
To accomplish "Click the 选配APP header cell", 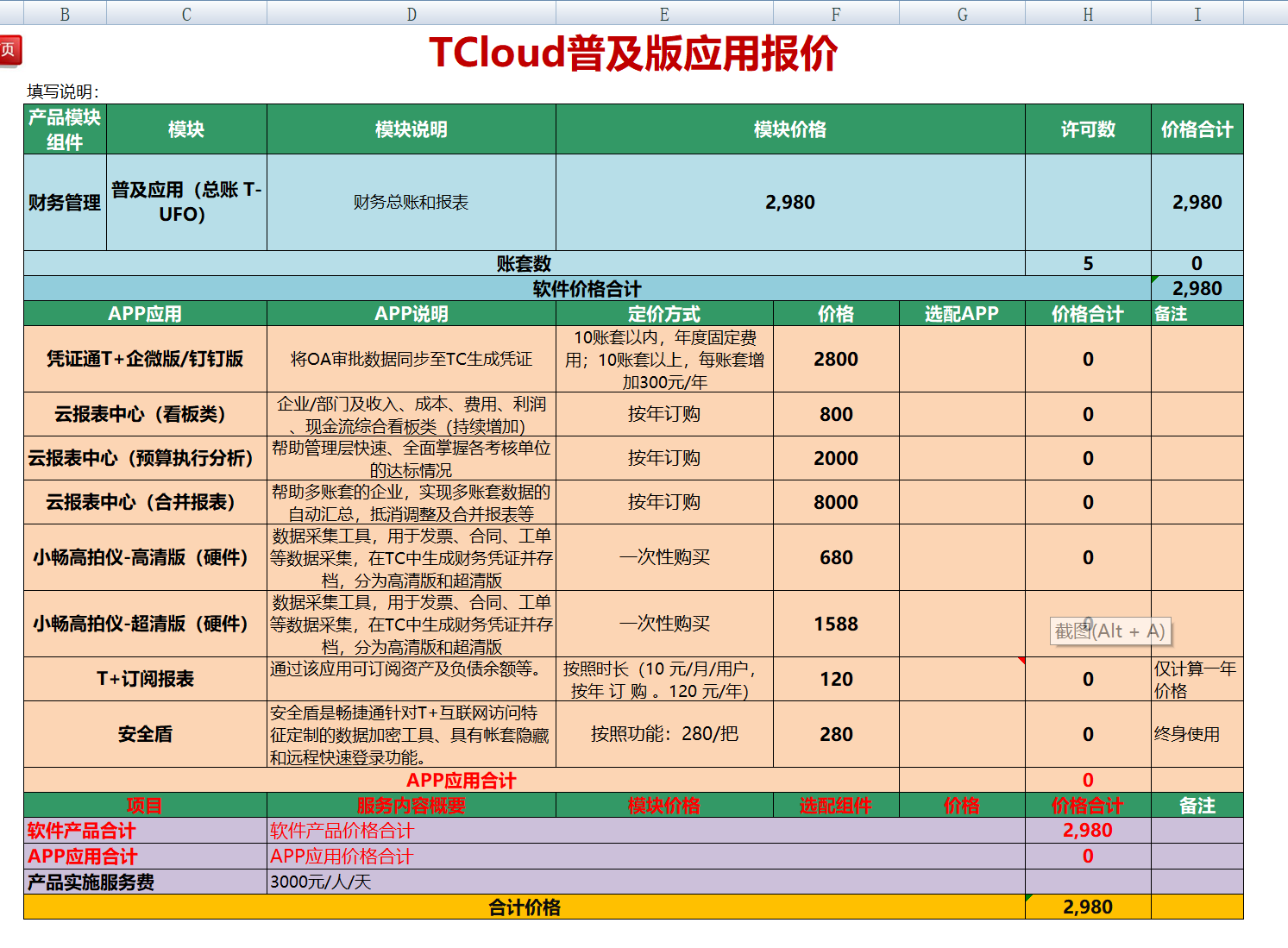I will 962,313.
